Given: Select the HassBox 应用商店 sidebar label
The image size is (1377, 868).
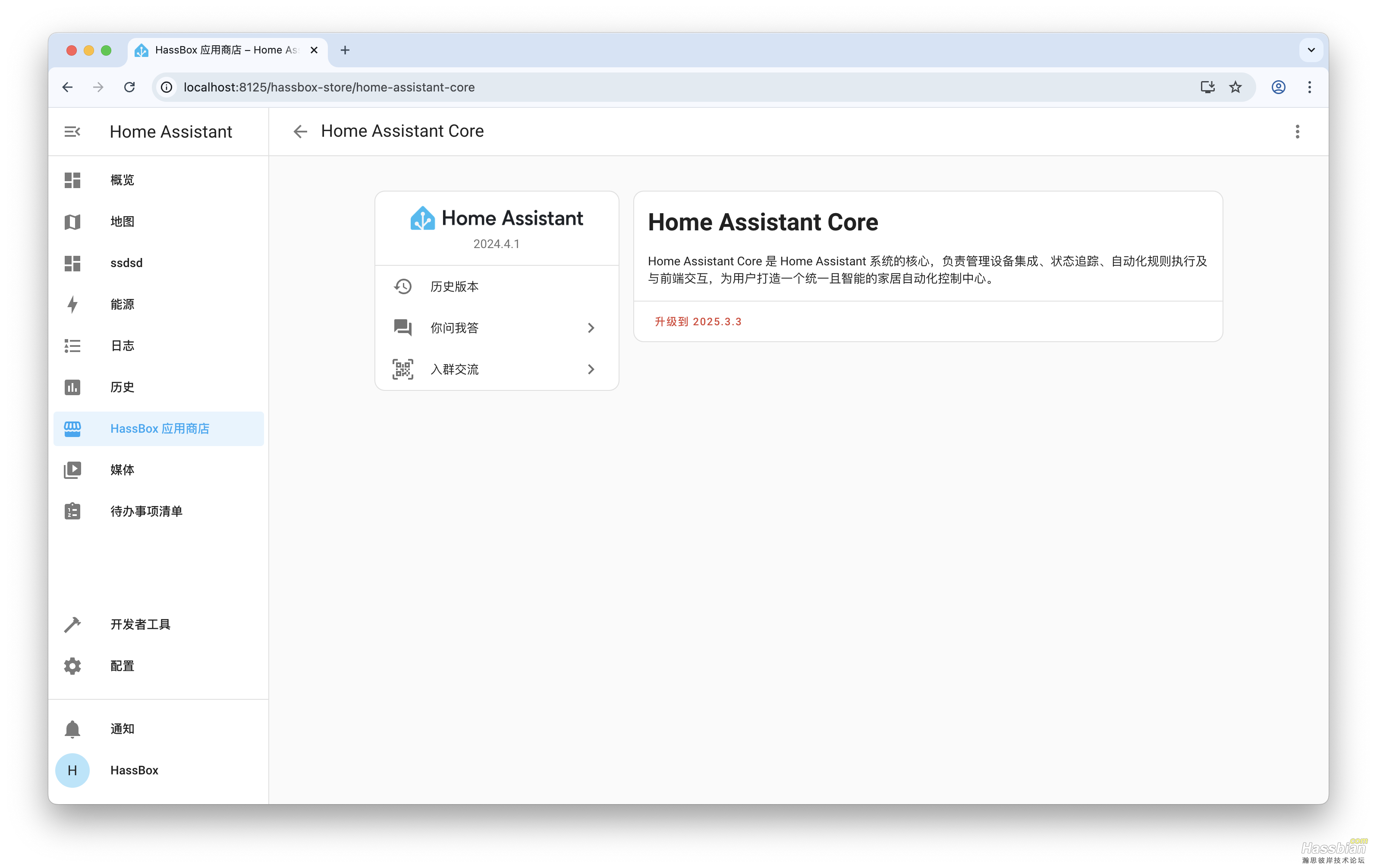Looking at the screenshot, I should 160,428.
